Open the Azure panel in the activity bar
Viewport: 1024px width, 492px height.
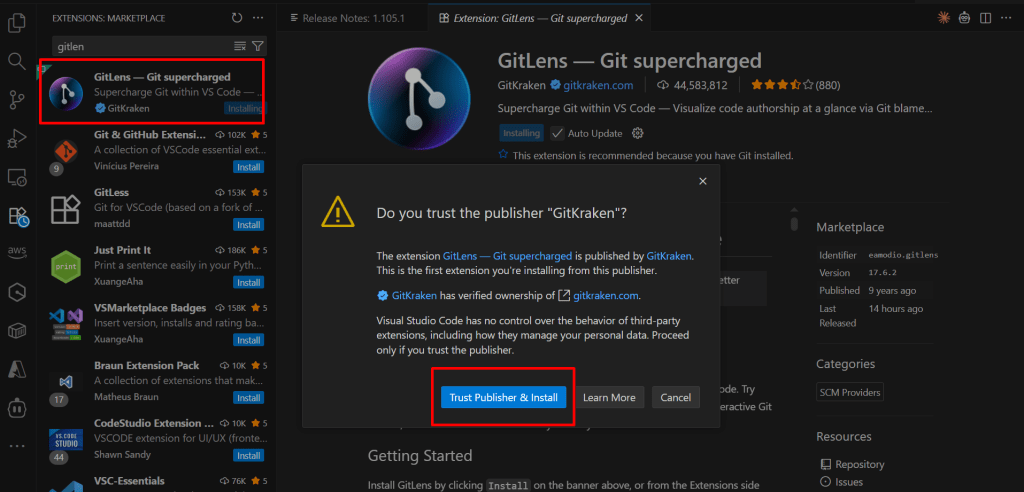click(x=16, y=369)
